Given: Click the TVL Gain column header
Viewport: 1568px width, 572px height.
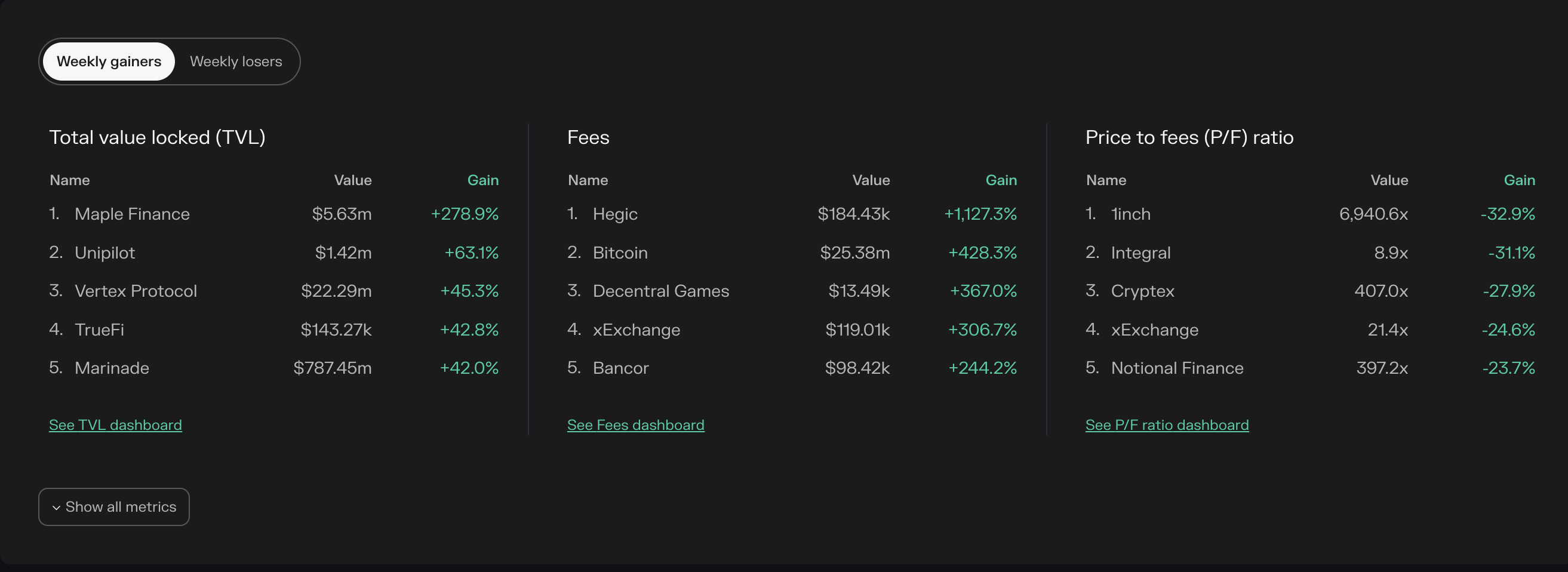Looking at the screenshot, I should tap(482, 180).
